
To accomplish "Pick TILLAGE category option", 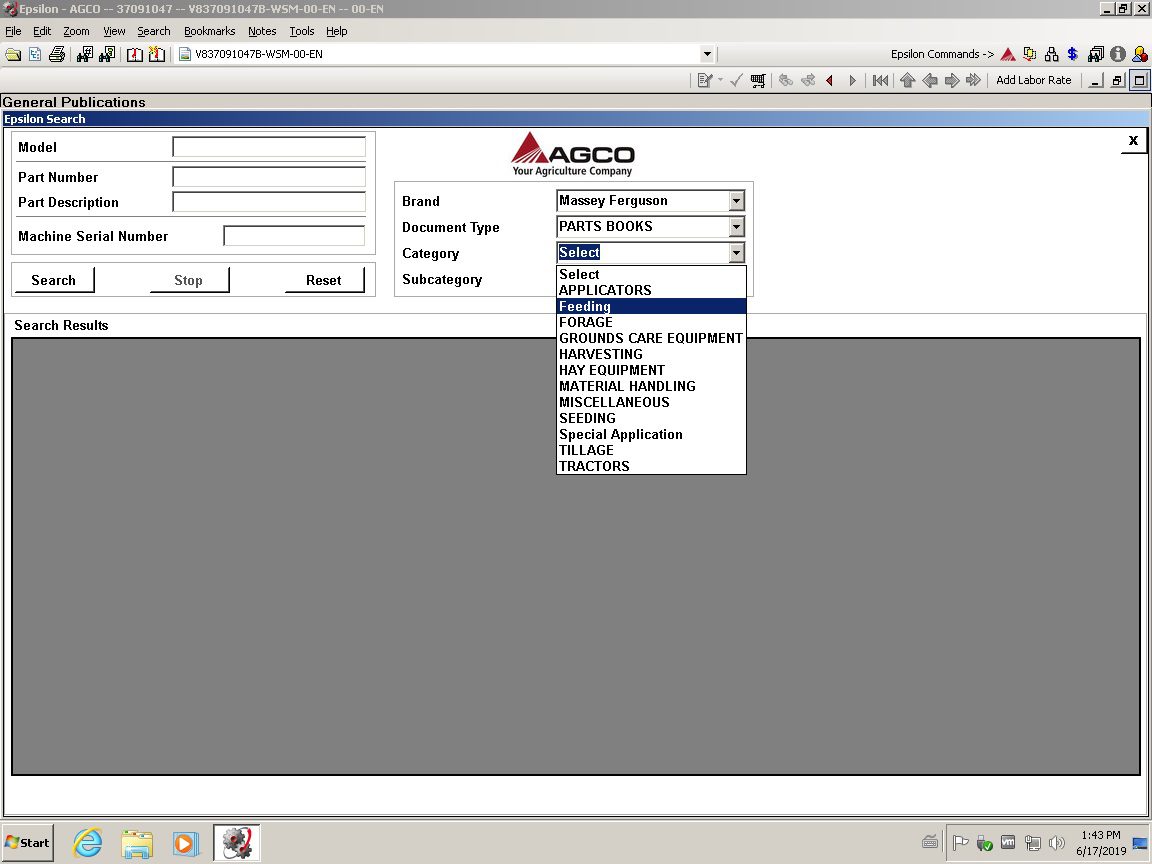I will pyautogui.click(x=651, y=450).
